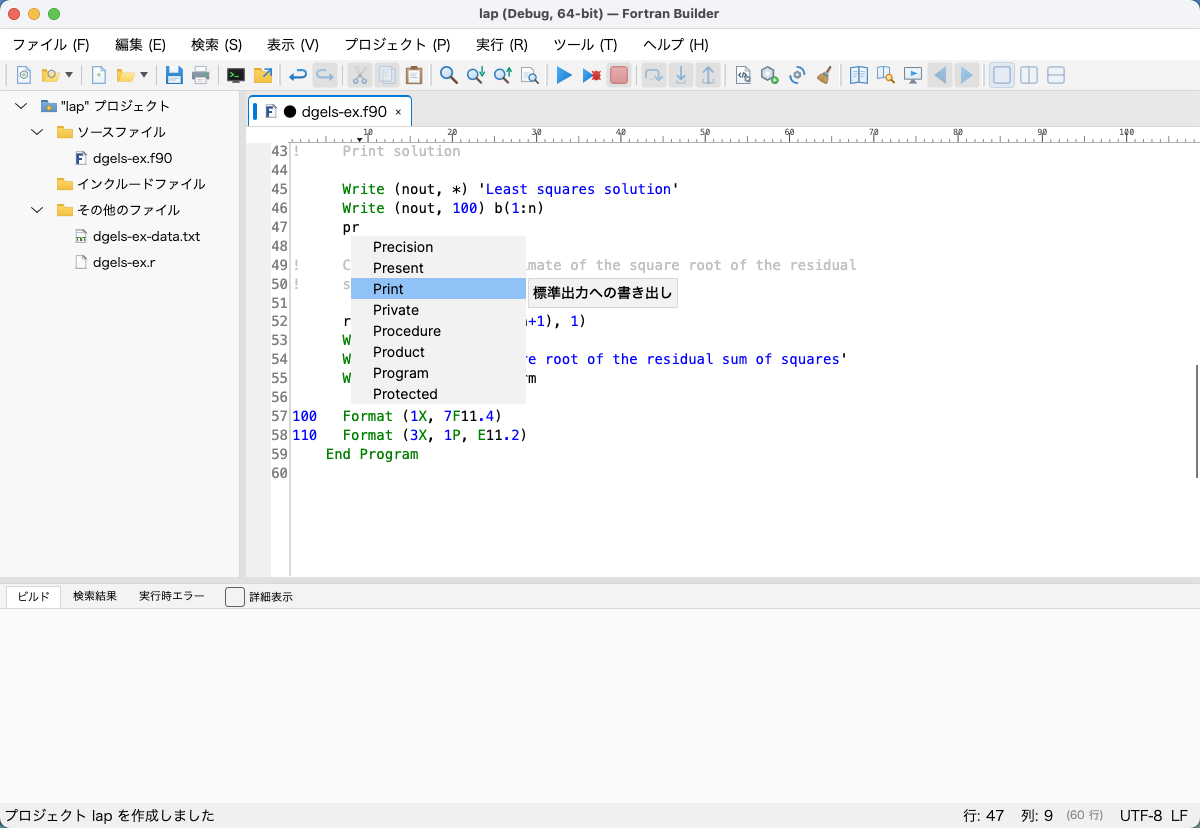Open the manual book icon
The image size is (1200, 828).
[858, 75]
